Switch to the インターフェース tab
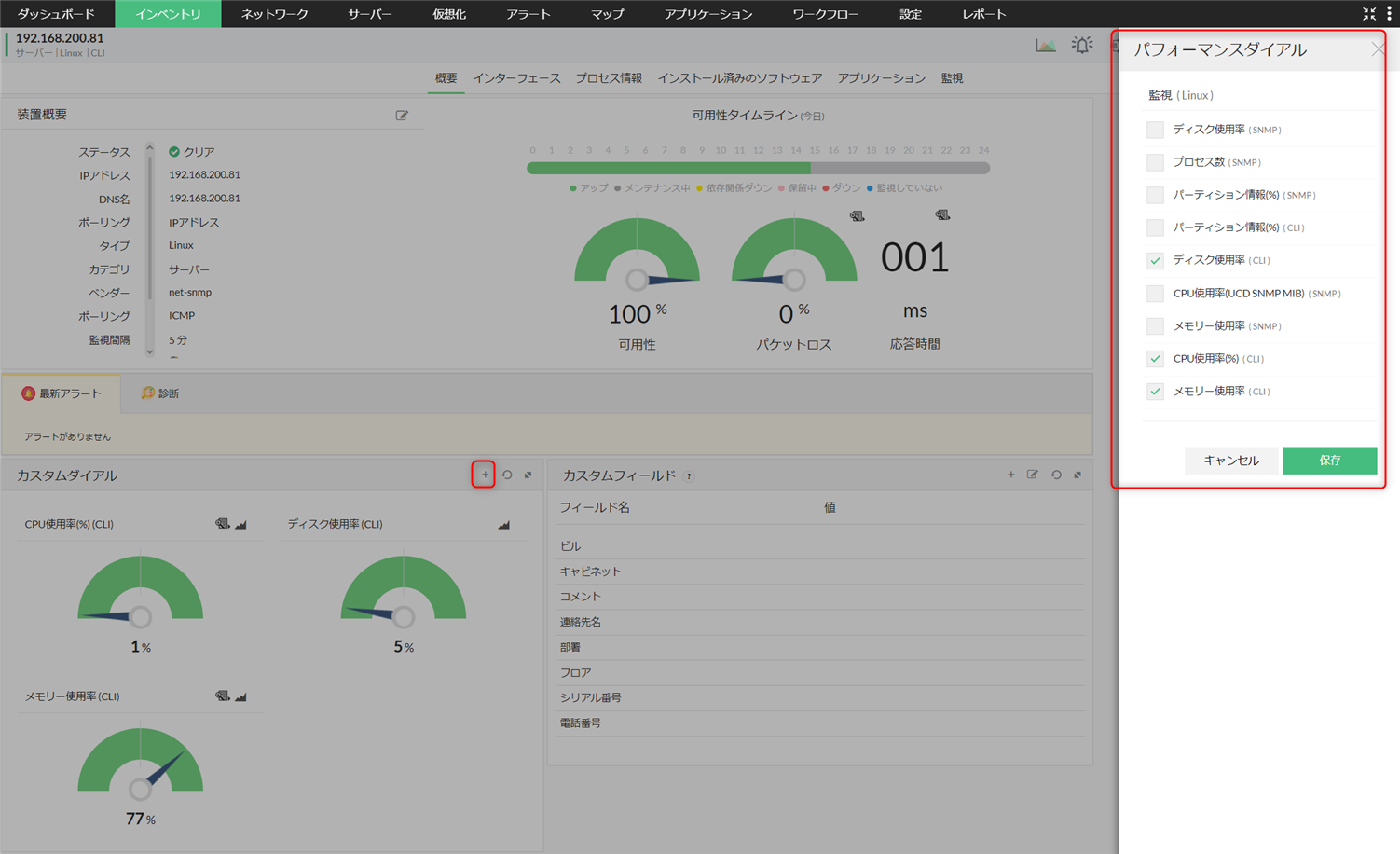 (516, 78)
